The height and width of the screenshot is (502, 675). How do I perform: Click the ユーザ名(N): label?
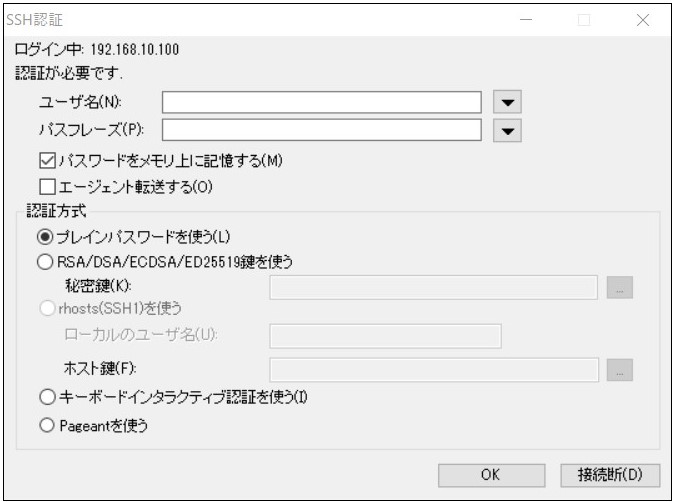tap(81, 102)
